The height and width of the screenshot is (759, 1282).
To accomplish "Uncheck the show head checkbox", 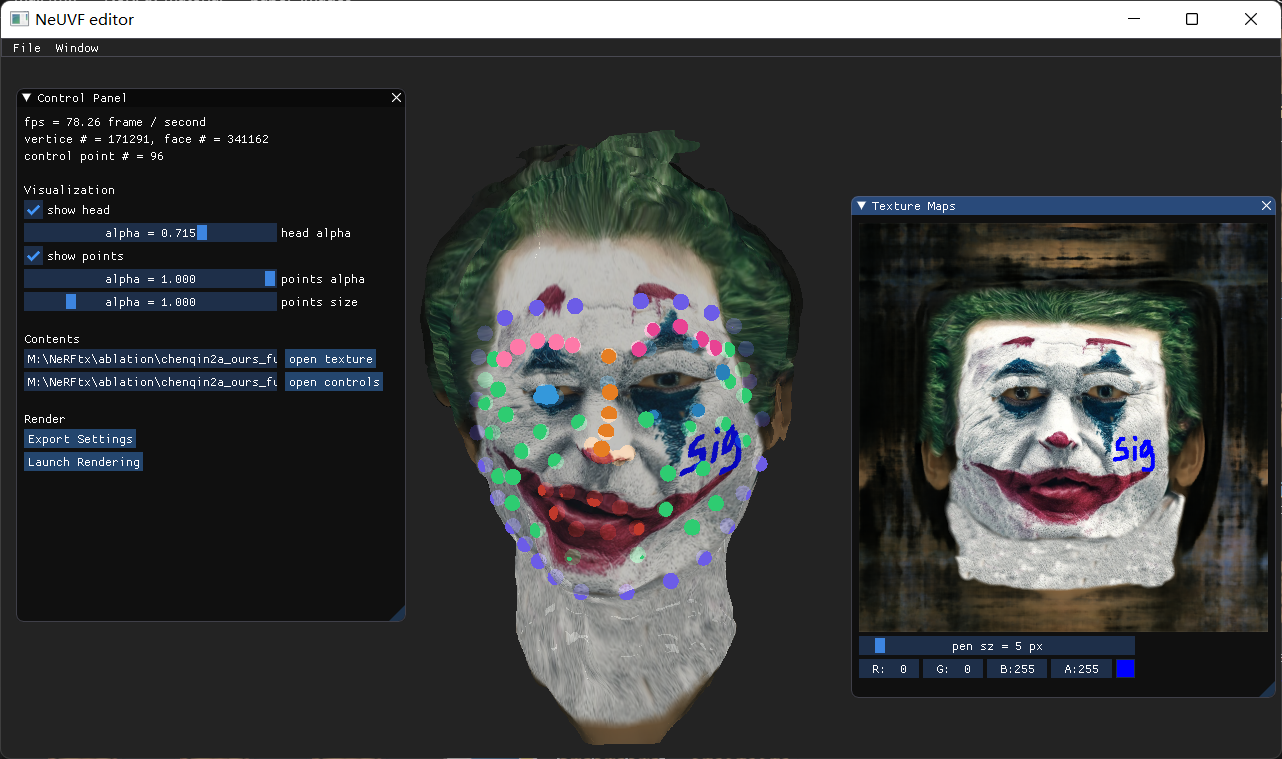I will [34, 210].
